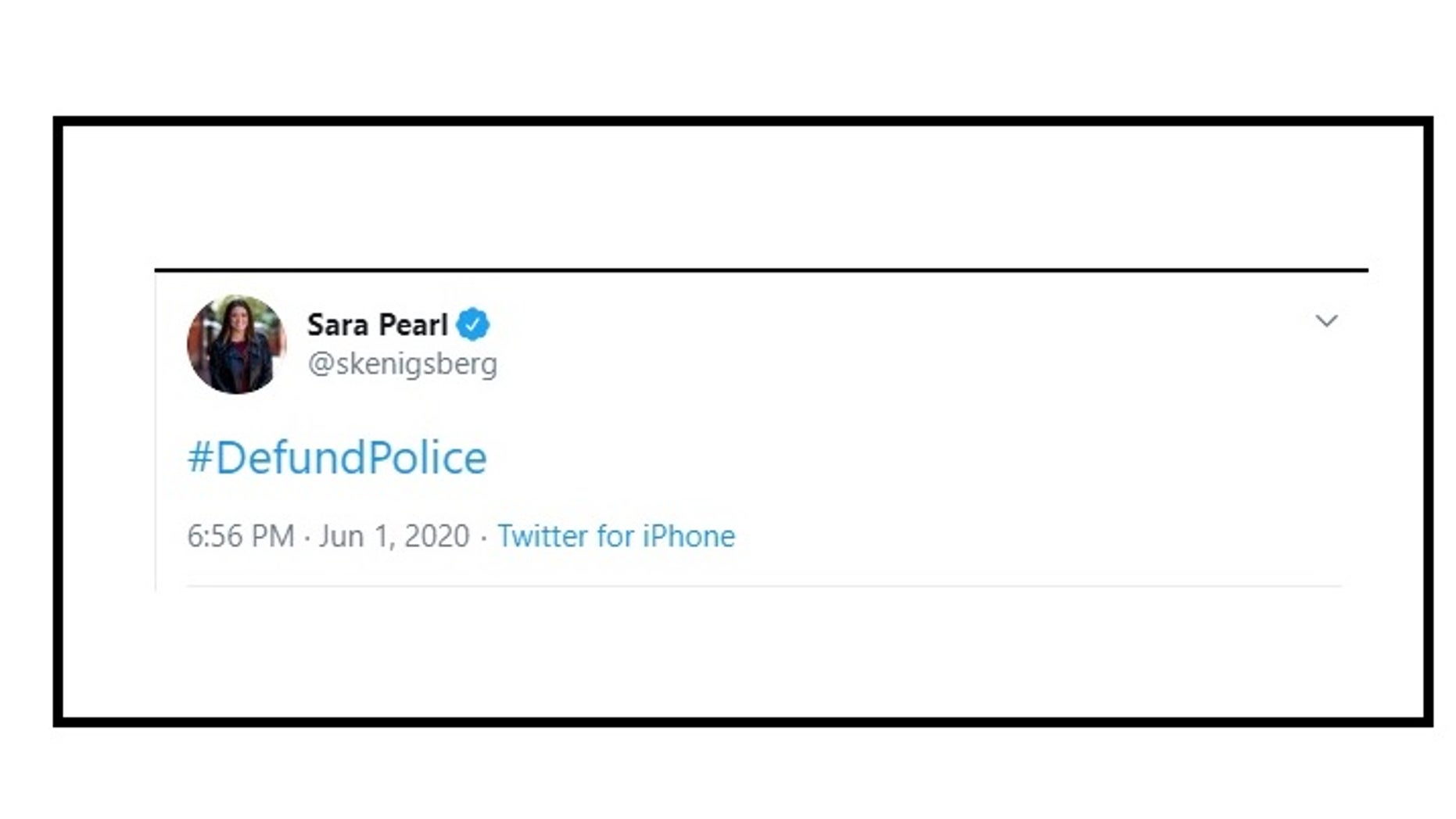Click the blue verified badge checkmark
Image resolution: width=1456 pixels, height=819 pixels.
tap(473, 324)
